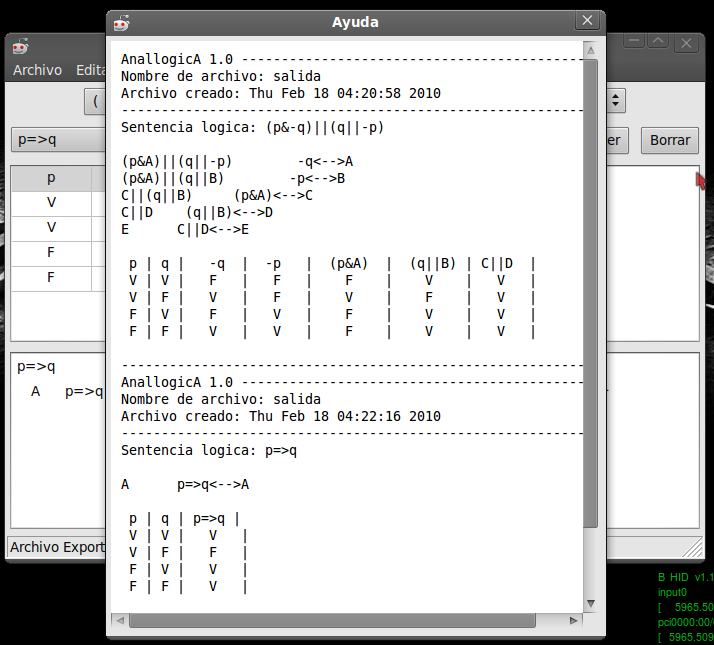This screenshot has width=714, height=645.
Task: Click the p=>q expression input field
Action: point(58,139)
